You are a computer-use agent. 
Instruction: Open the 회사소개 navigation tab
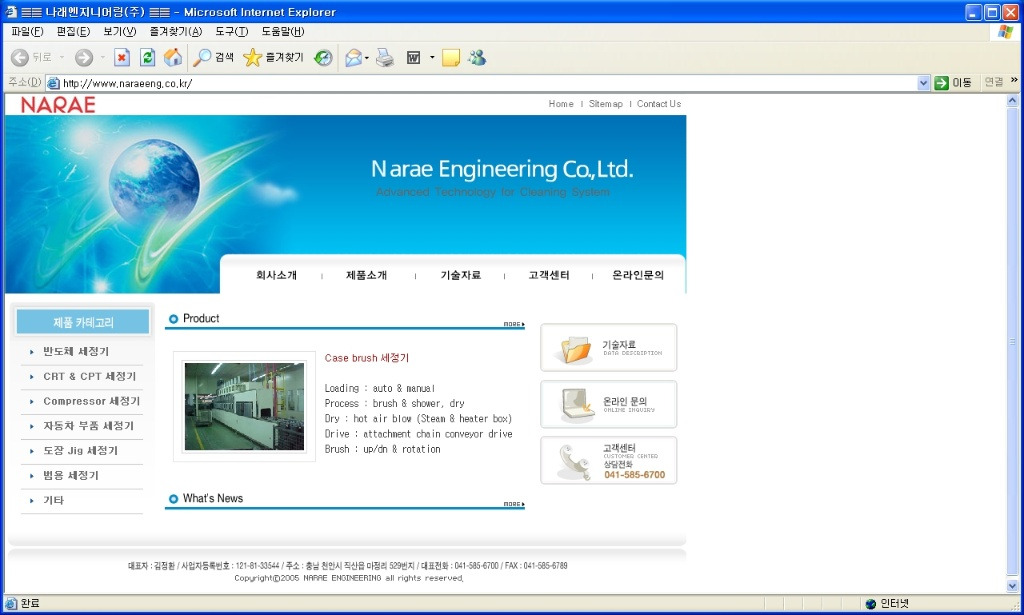276,276
